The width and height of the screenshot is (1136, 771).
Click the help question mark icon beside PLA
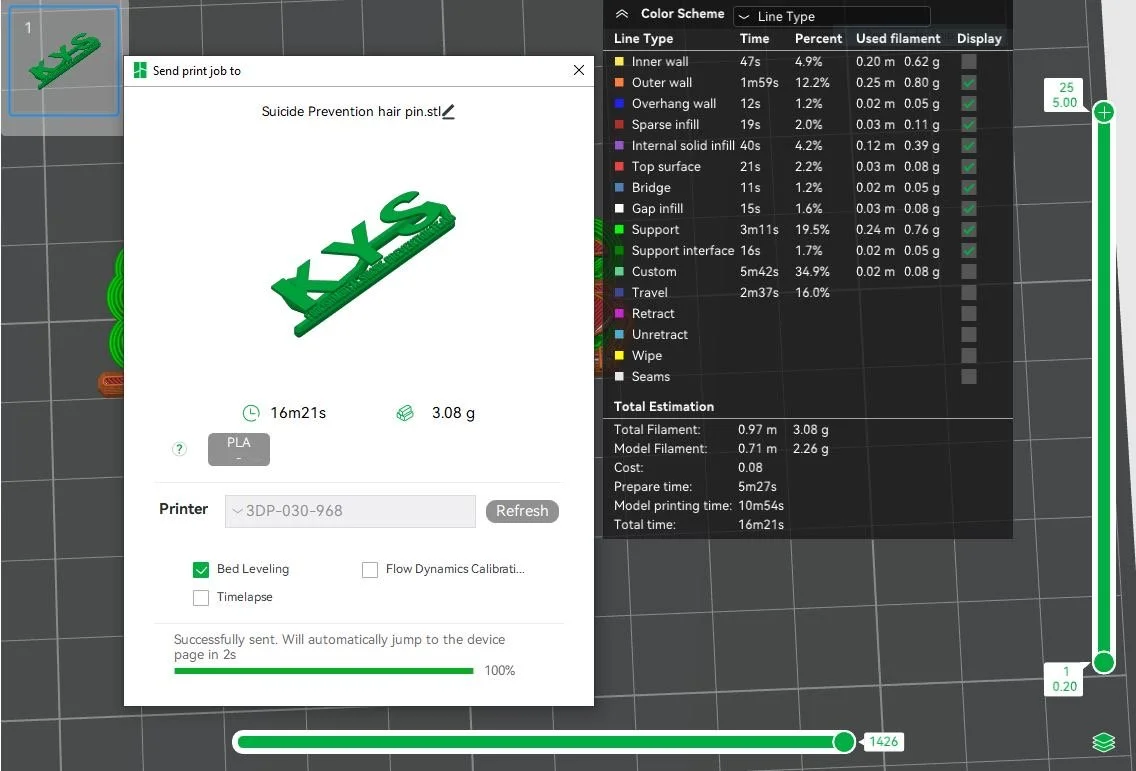[179, 449]
